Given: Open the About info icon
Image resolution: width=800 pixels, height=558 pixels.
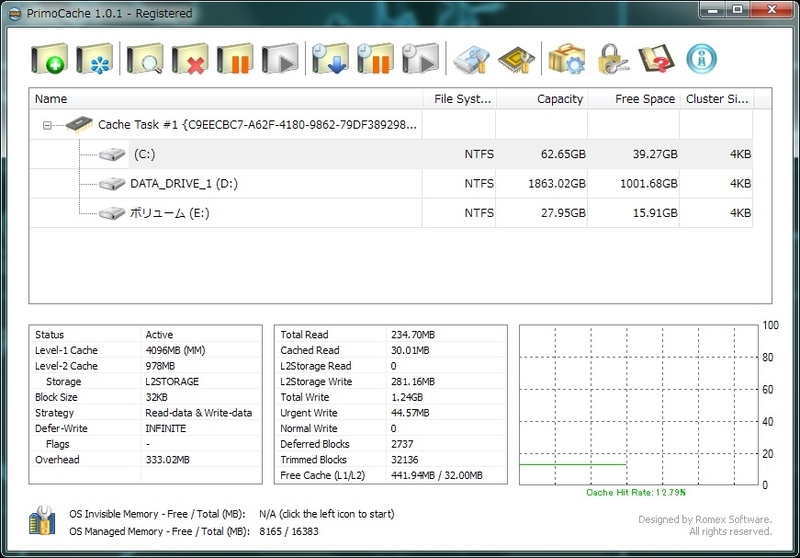Looking at the screenshot, I should coord(702,59).
